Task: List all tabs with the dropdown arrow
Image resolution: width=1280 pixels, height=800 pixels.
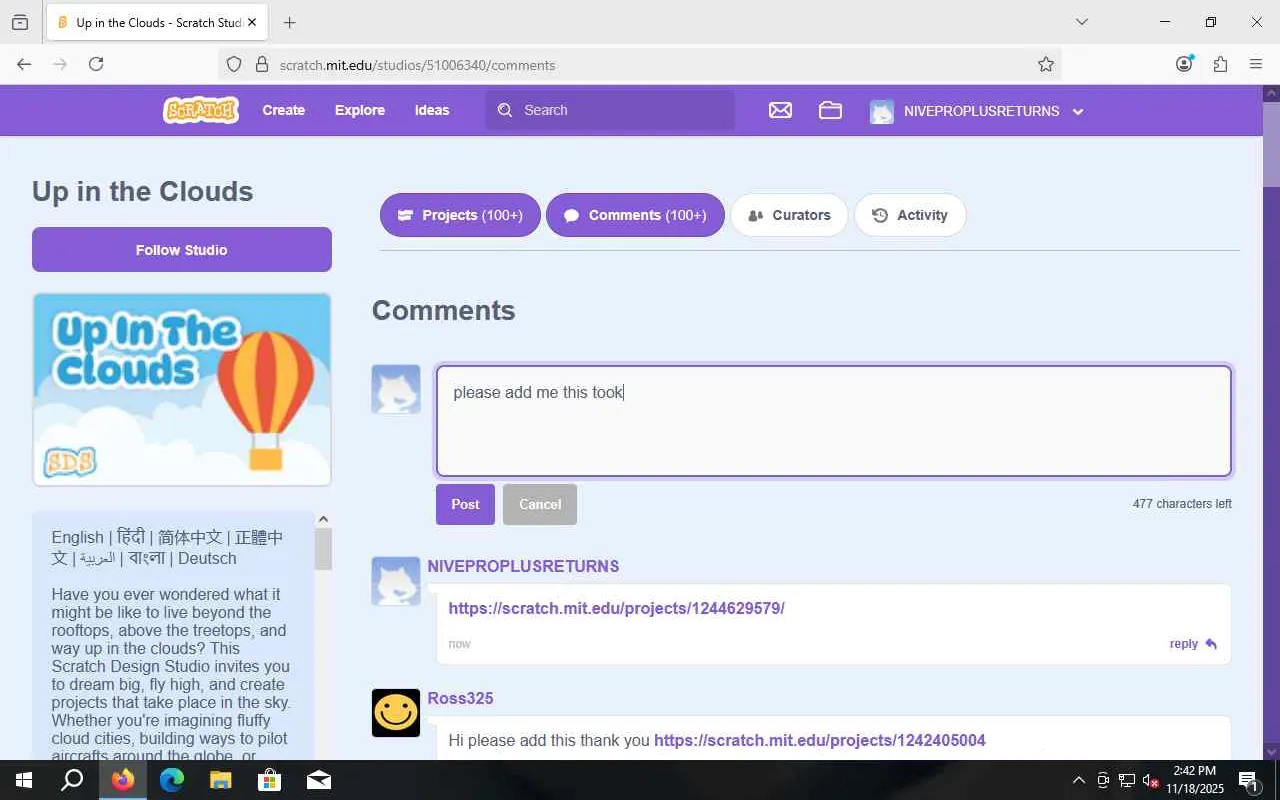Action: (1081, 22)
